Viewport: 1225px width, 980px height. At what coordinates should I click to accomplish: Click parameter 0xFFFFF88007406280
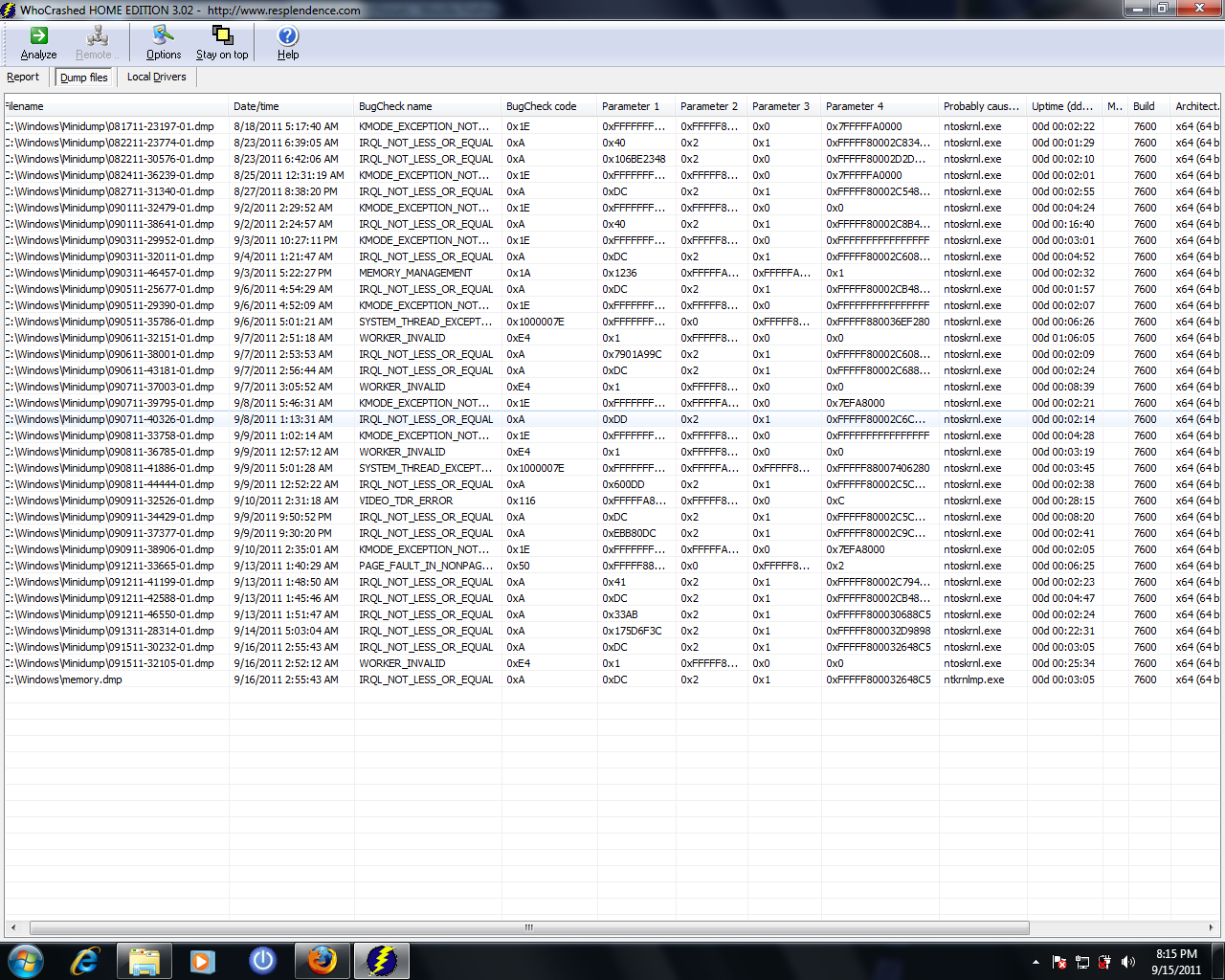coord(878,468)
